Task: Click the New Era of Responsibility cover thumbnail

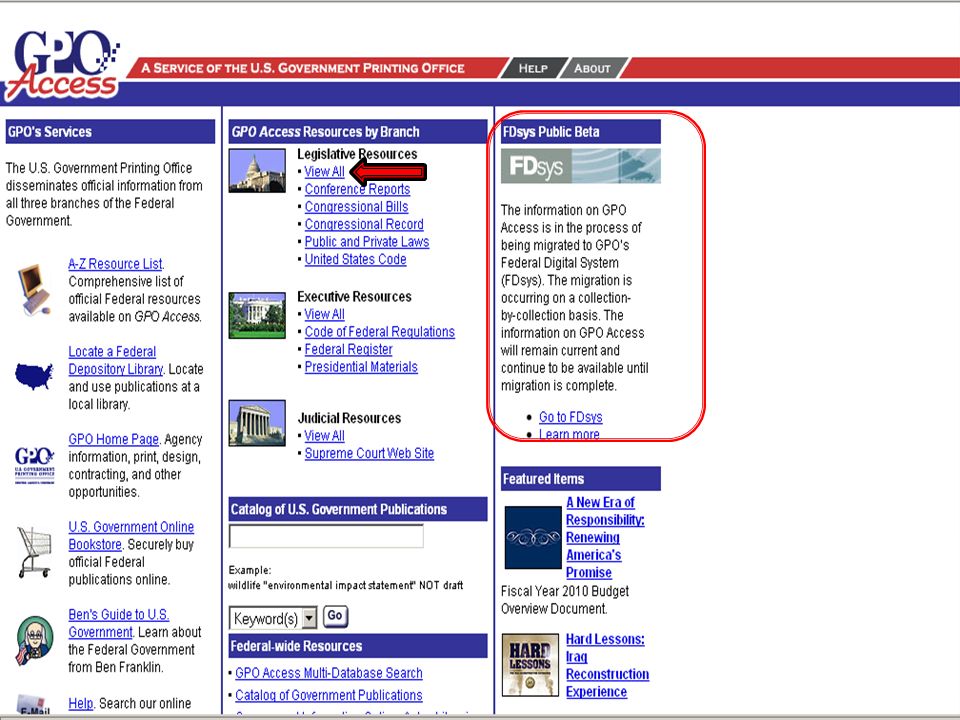Action: coord(533,538)
